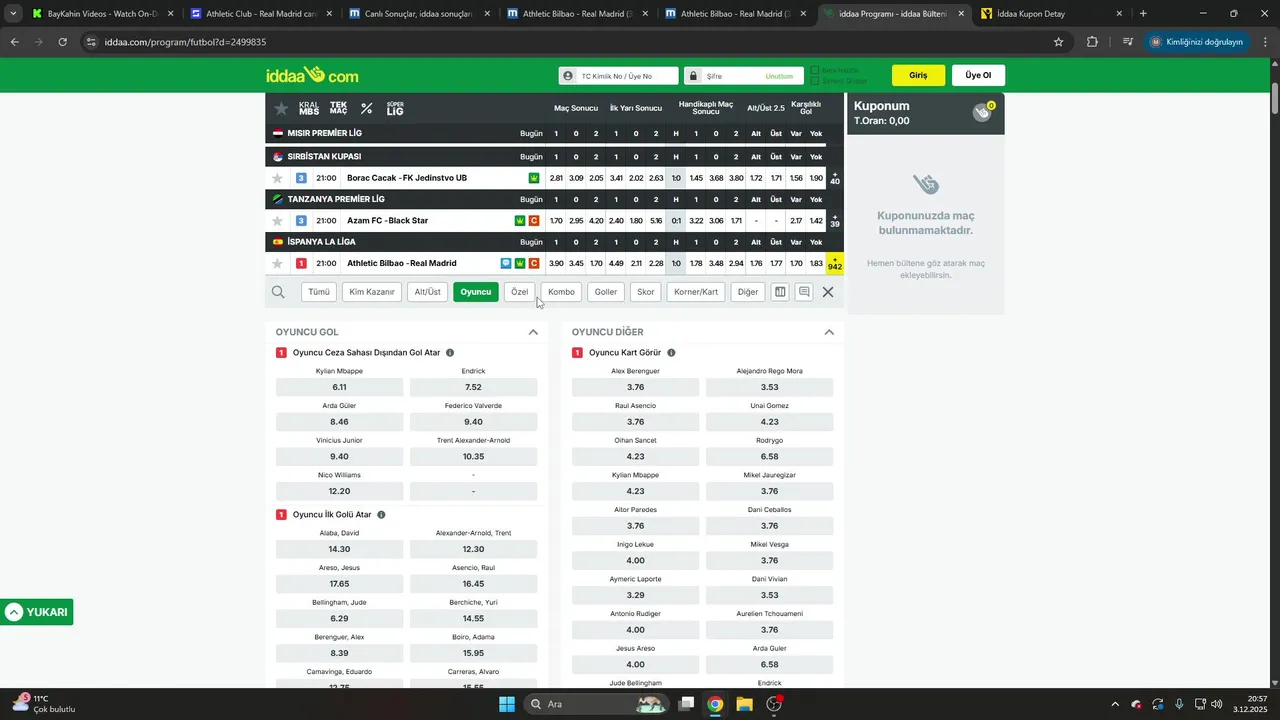Viewport: 1280px width, 720px height.
Task: Select the Korner/Kart market filter
Action: point(696,292)
